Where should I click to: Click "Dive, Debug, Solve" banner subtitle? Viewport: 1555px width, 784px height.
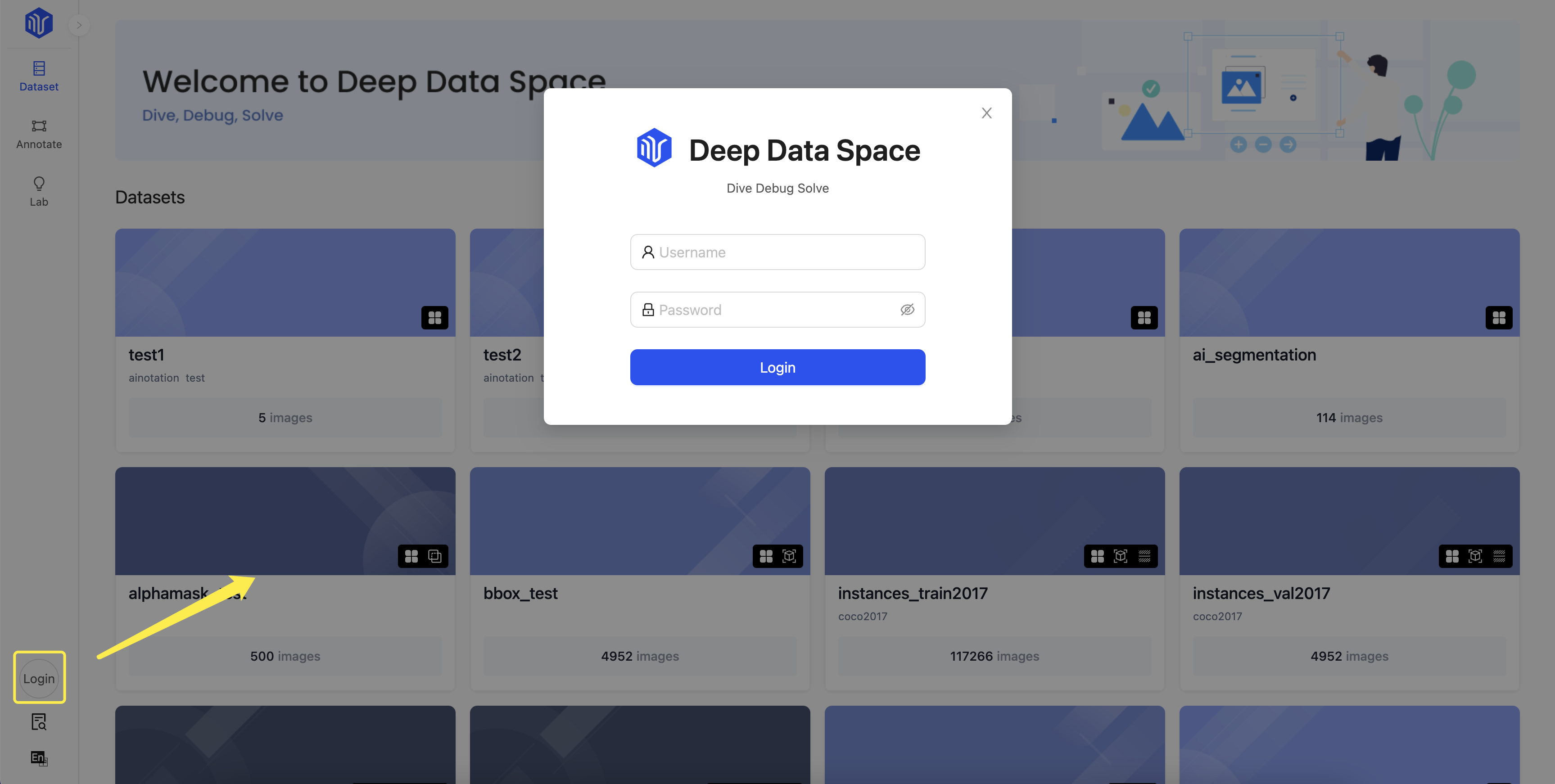212,115
